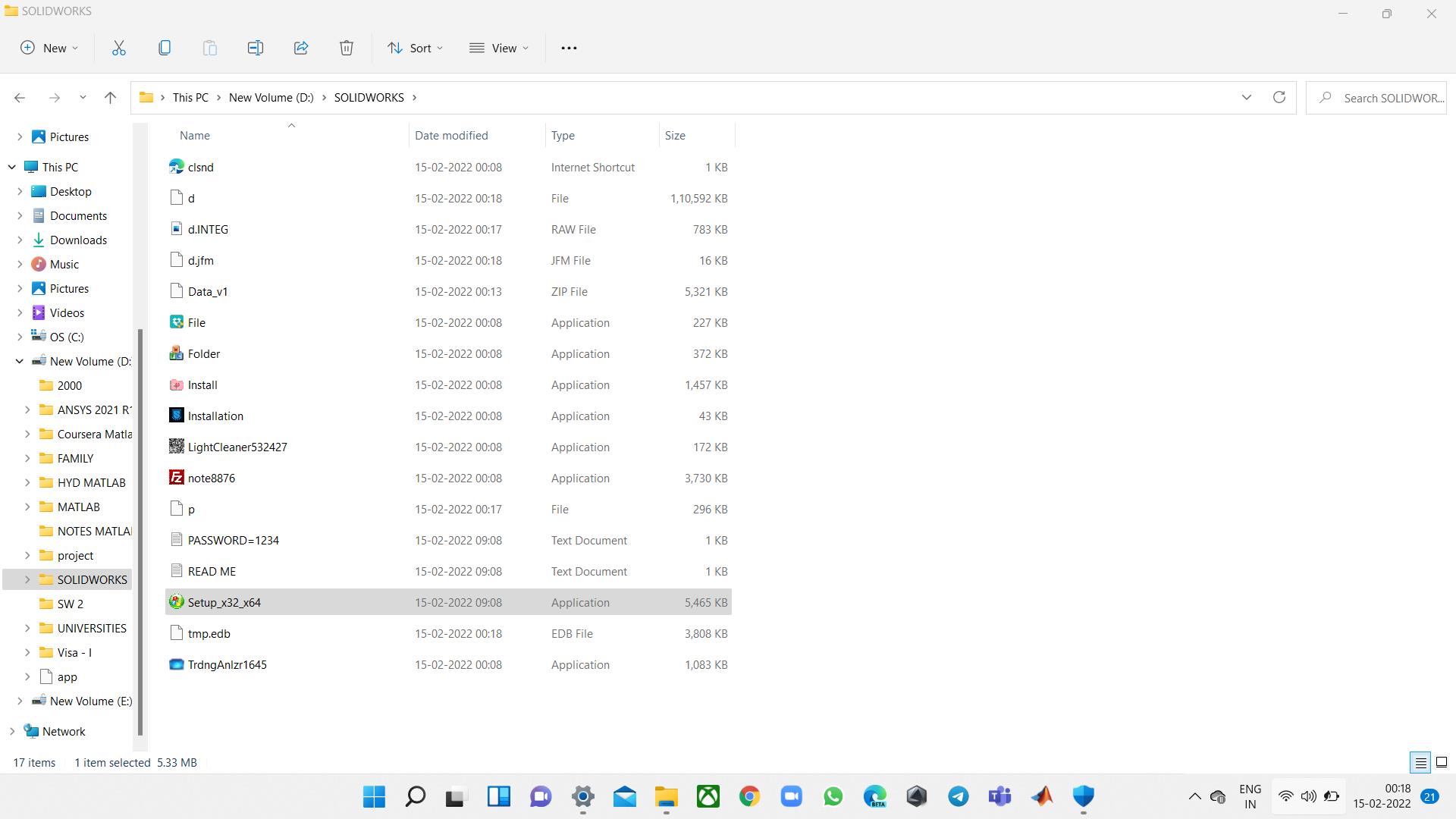Click the Copy icon in toolbar

165,48
